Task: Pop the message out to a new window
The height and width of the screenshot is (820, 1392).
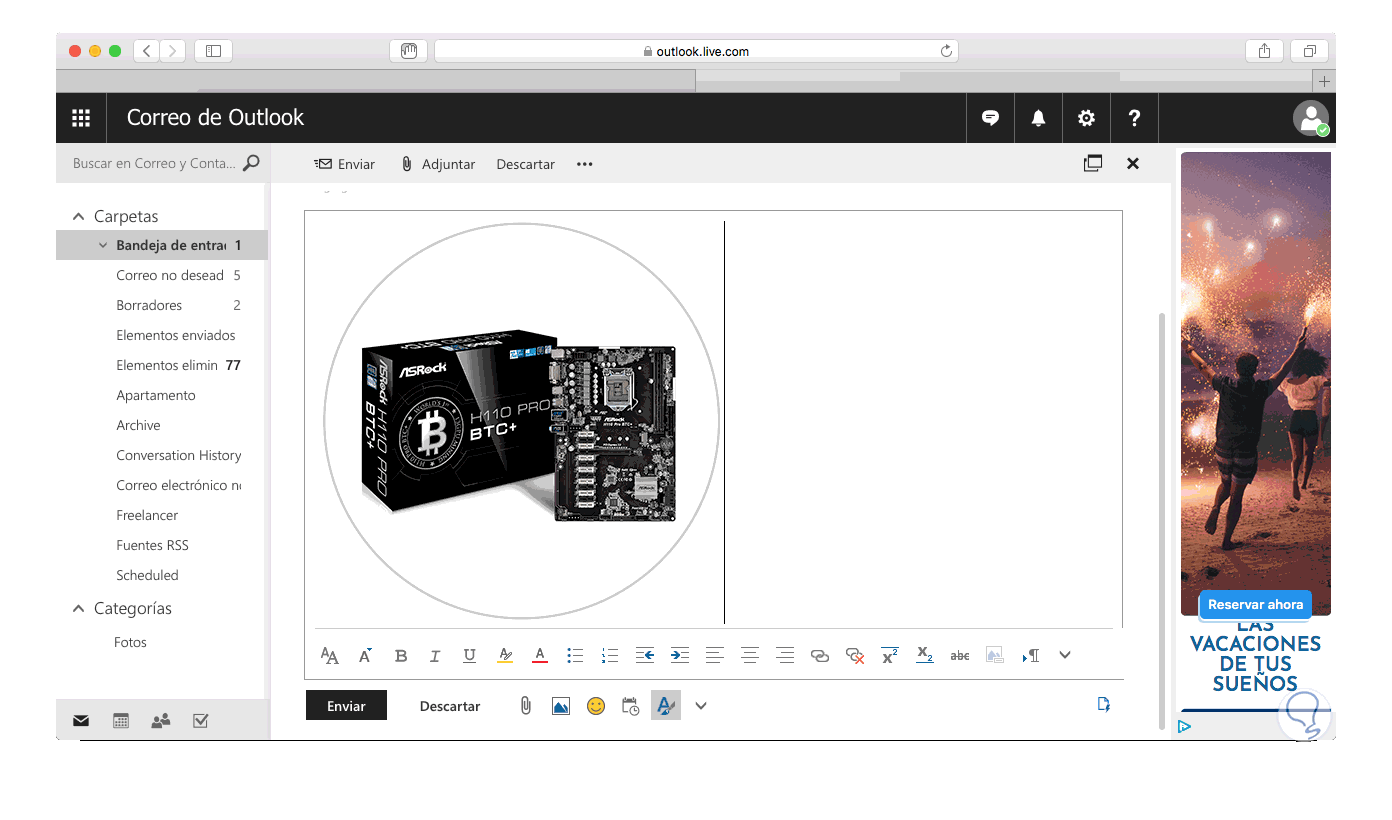Action: coord(1093,163)
